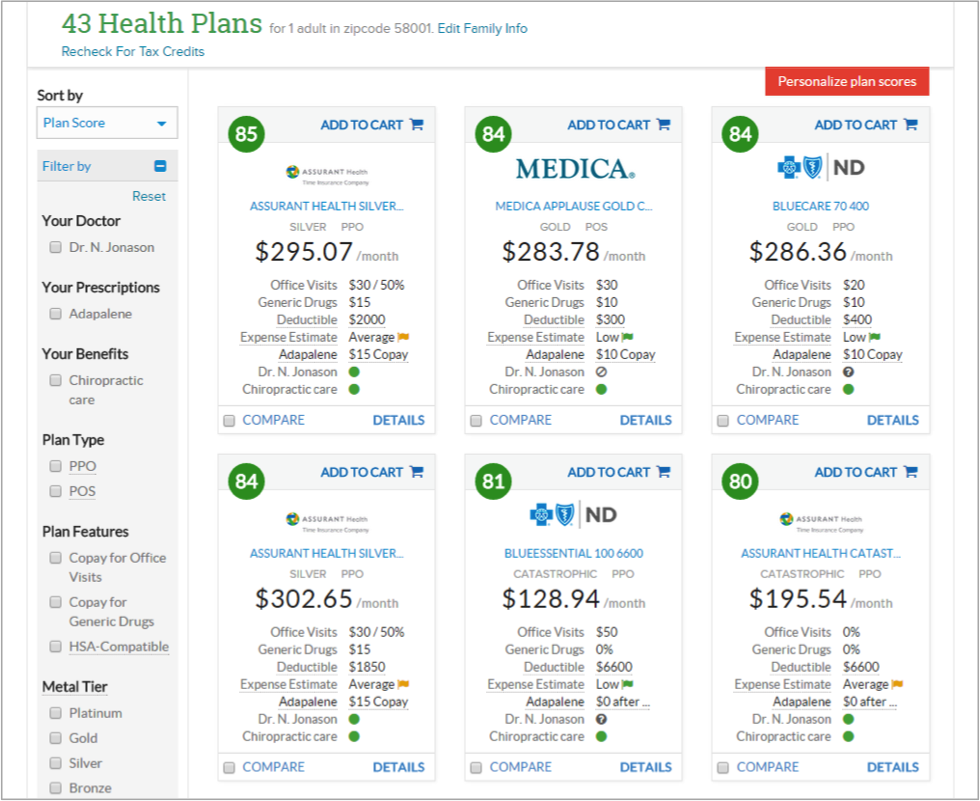This screenshot has width=980, height=801.
Task: Click ADD TO CART text on Medica plan
Action: [x=608, y=125]
